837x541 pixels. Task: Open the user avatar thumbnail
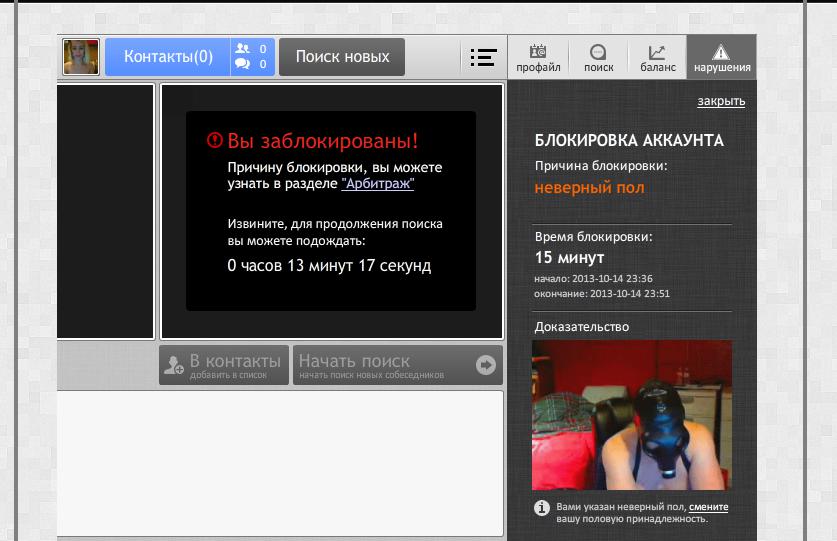(x=81, y=57)
